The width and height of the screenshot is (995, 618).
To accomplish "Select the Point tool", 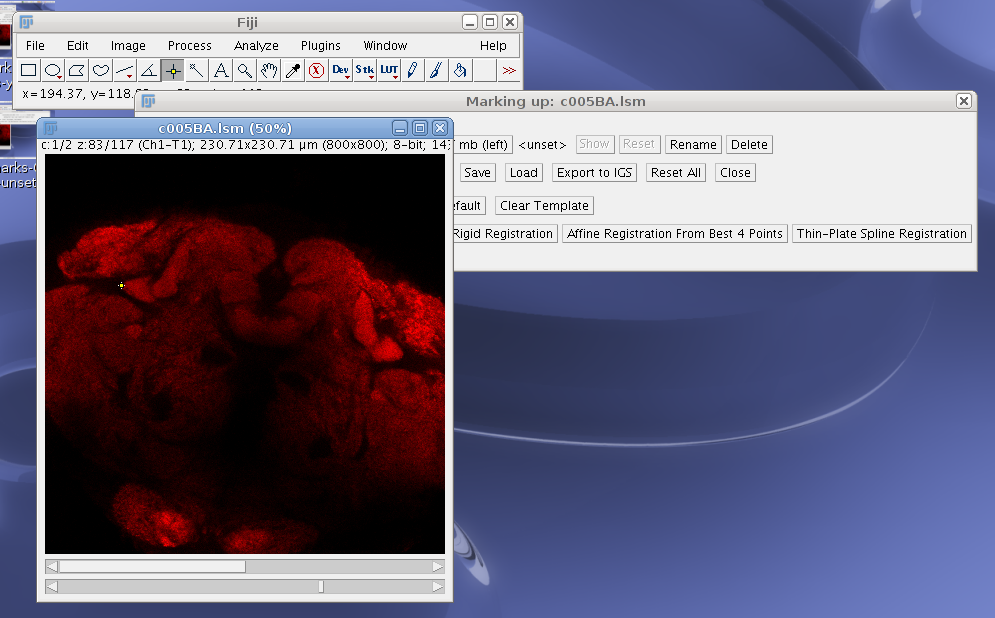I will [173, 70].
